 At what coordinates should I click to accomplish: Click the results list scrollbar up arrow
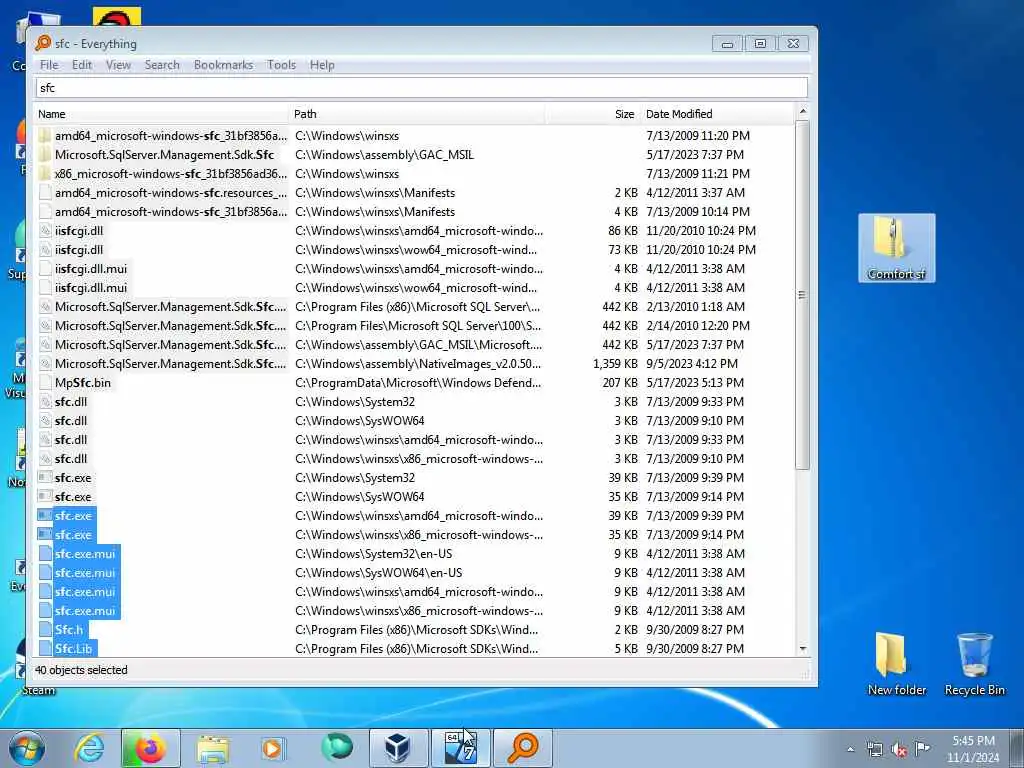[803, 112]
